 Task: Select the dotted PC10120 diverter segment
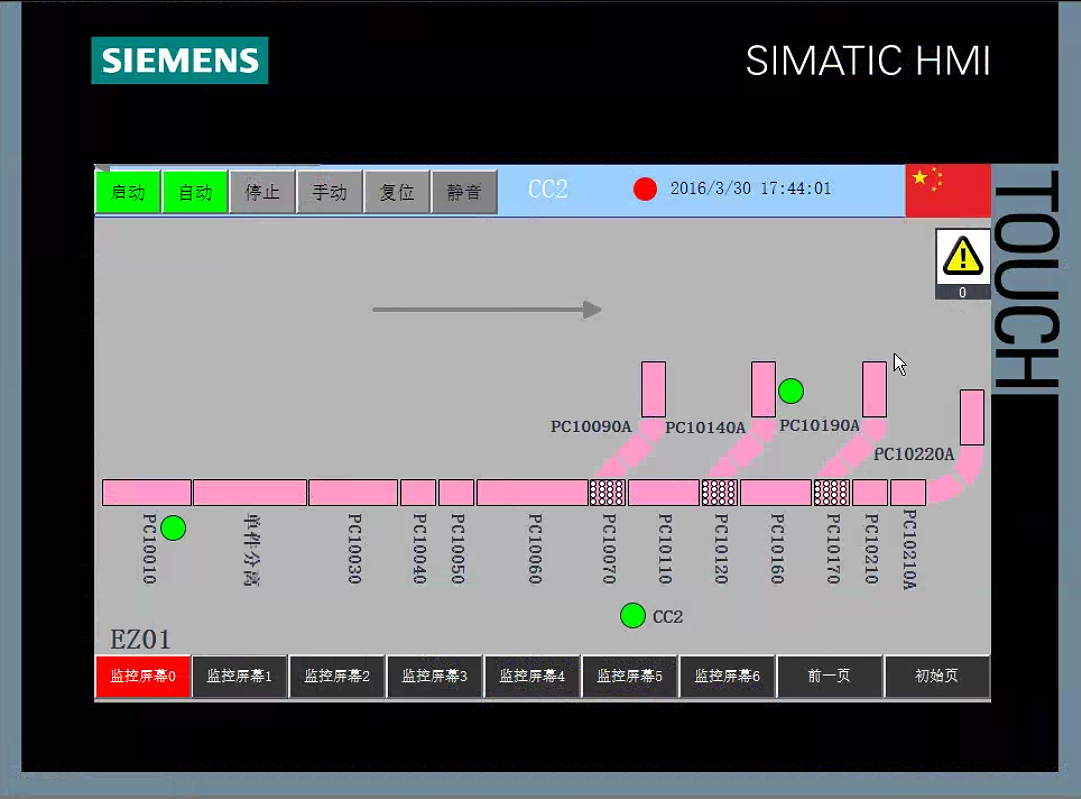719,492
